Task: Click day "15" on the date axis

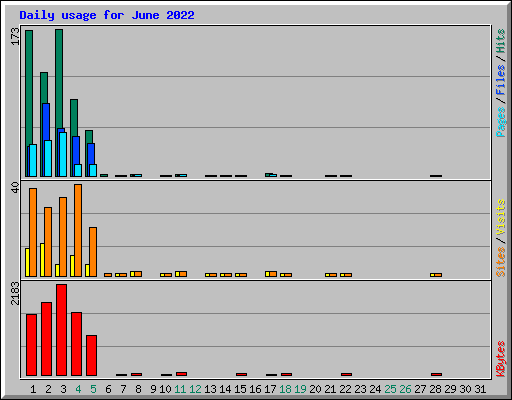Action: (x=240, y=389)
